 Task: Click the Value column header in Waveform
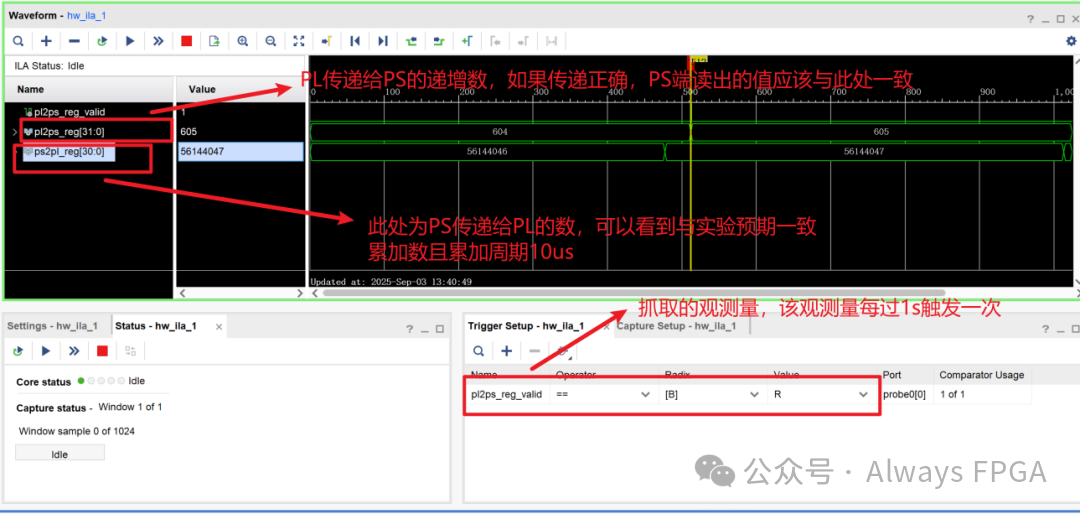coord(202,89)
